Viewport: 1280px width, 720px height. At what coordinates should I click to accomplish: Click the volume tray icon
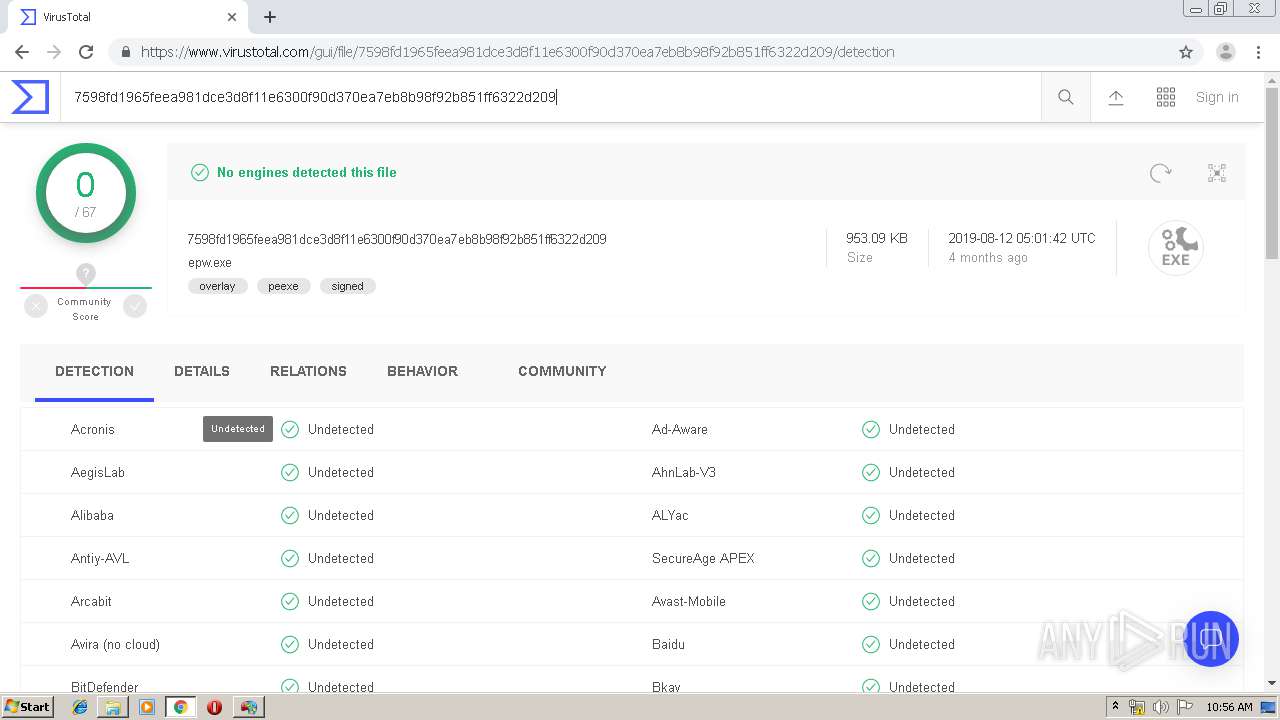tap(1161, 707)
